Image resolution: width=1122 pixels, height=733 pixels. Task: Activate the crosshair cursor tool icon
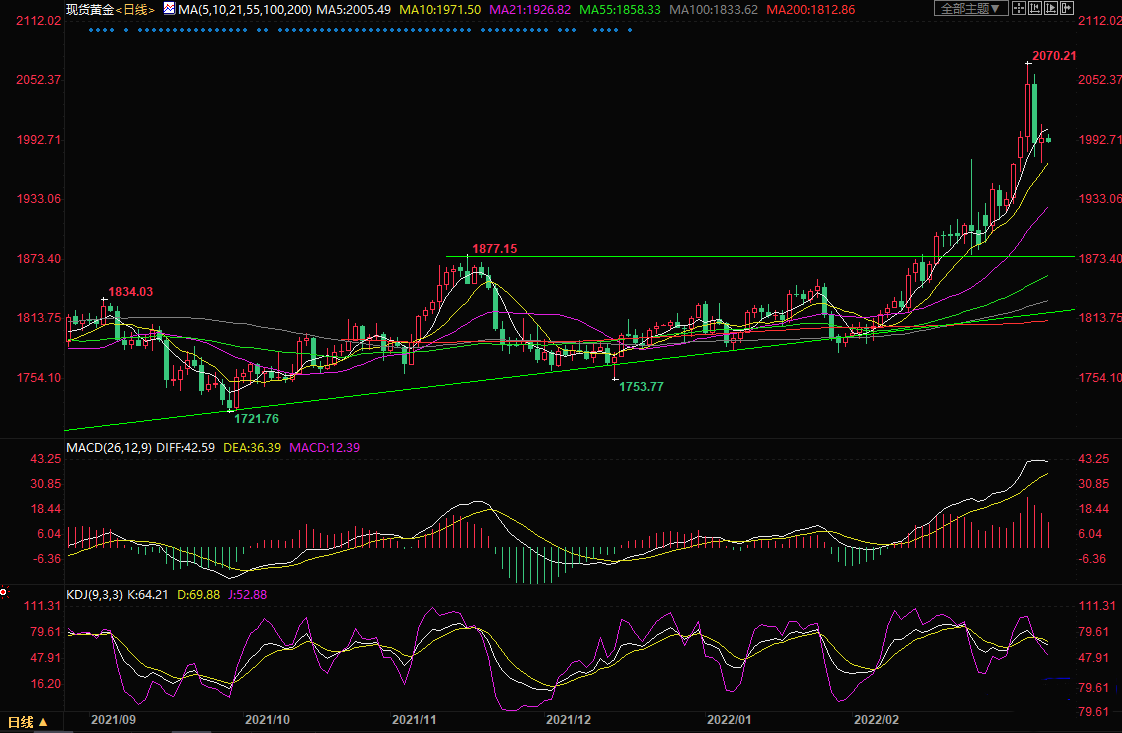[x=1019, y=8]
